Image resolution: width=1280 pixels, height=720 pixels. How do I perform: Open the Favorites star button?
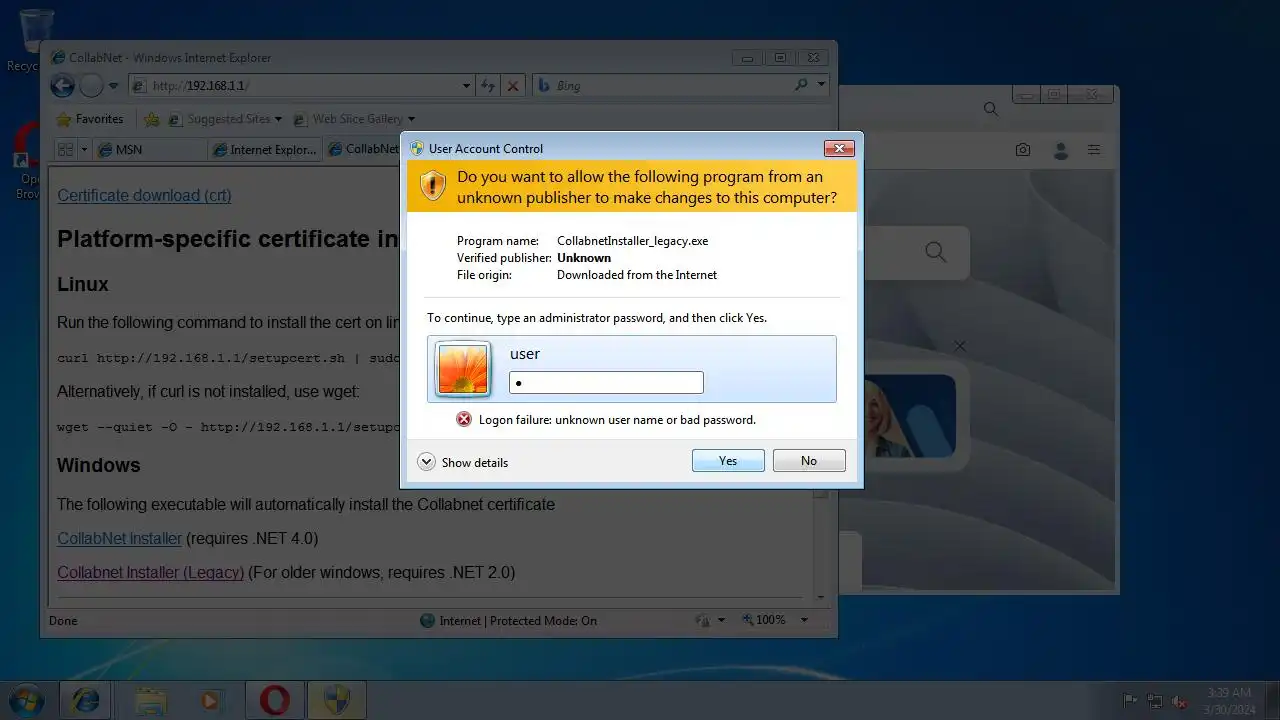click(x=90, y=119)
